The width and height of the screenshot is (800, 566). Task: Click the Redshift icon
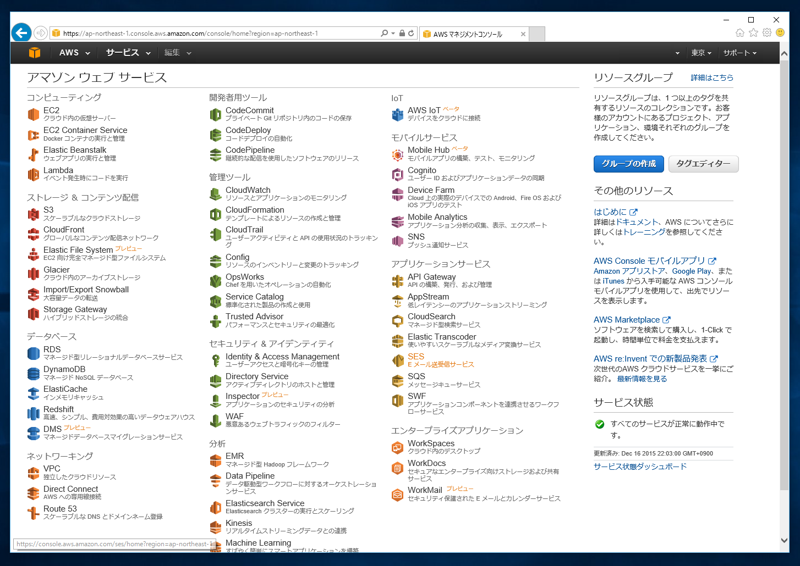click(x=33, y=413)
